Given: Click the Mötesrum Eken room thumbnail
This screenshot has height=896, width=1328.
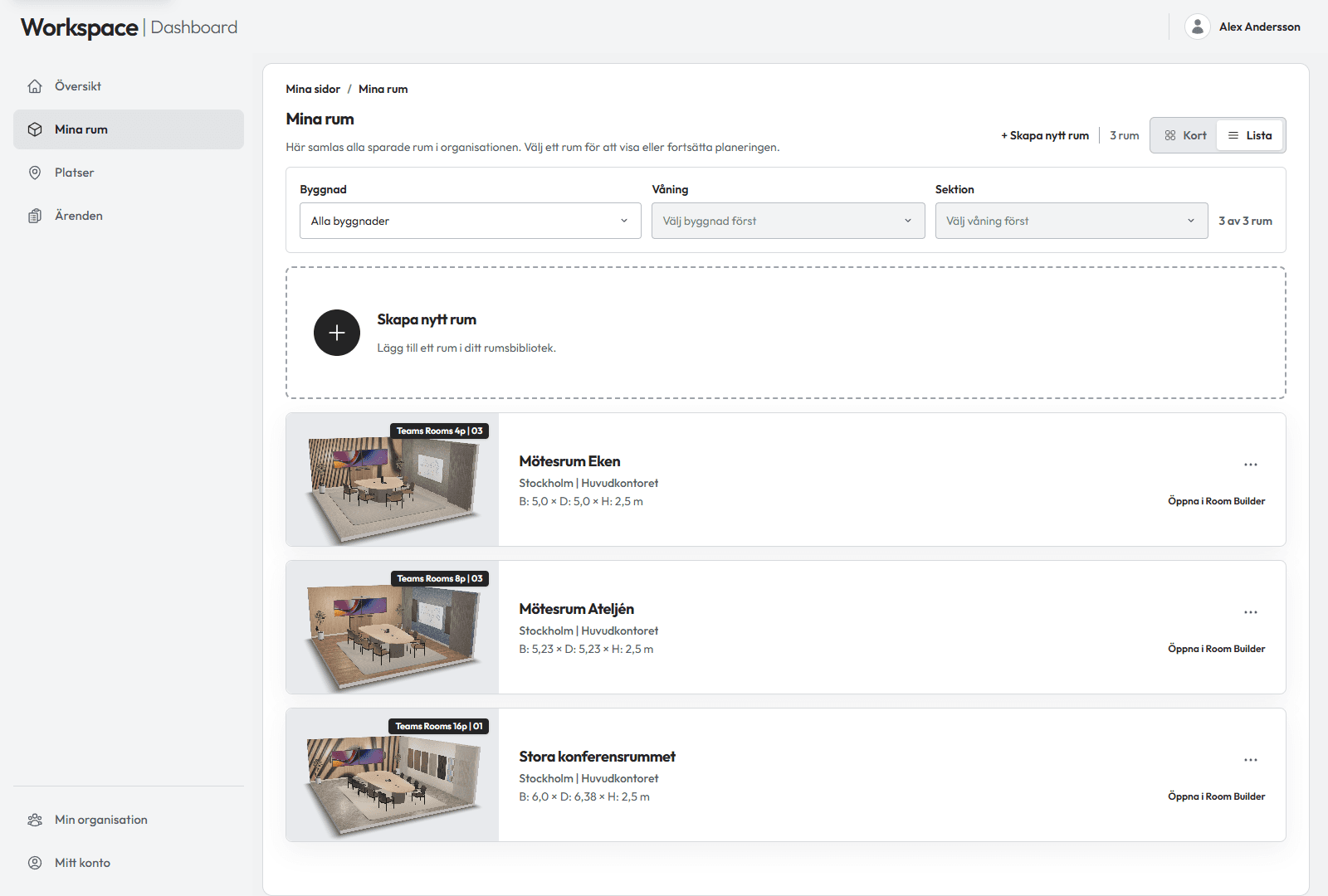Looking at the screenshot, I should tap(393, 480).
